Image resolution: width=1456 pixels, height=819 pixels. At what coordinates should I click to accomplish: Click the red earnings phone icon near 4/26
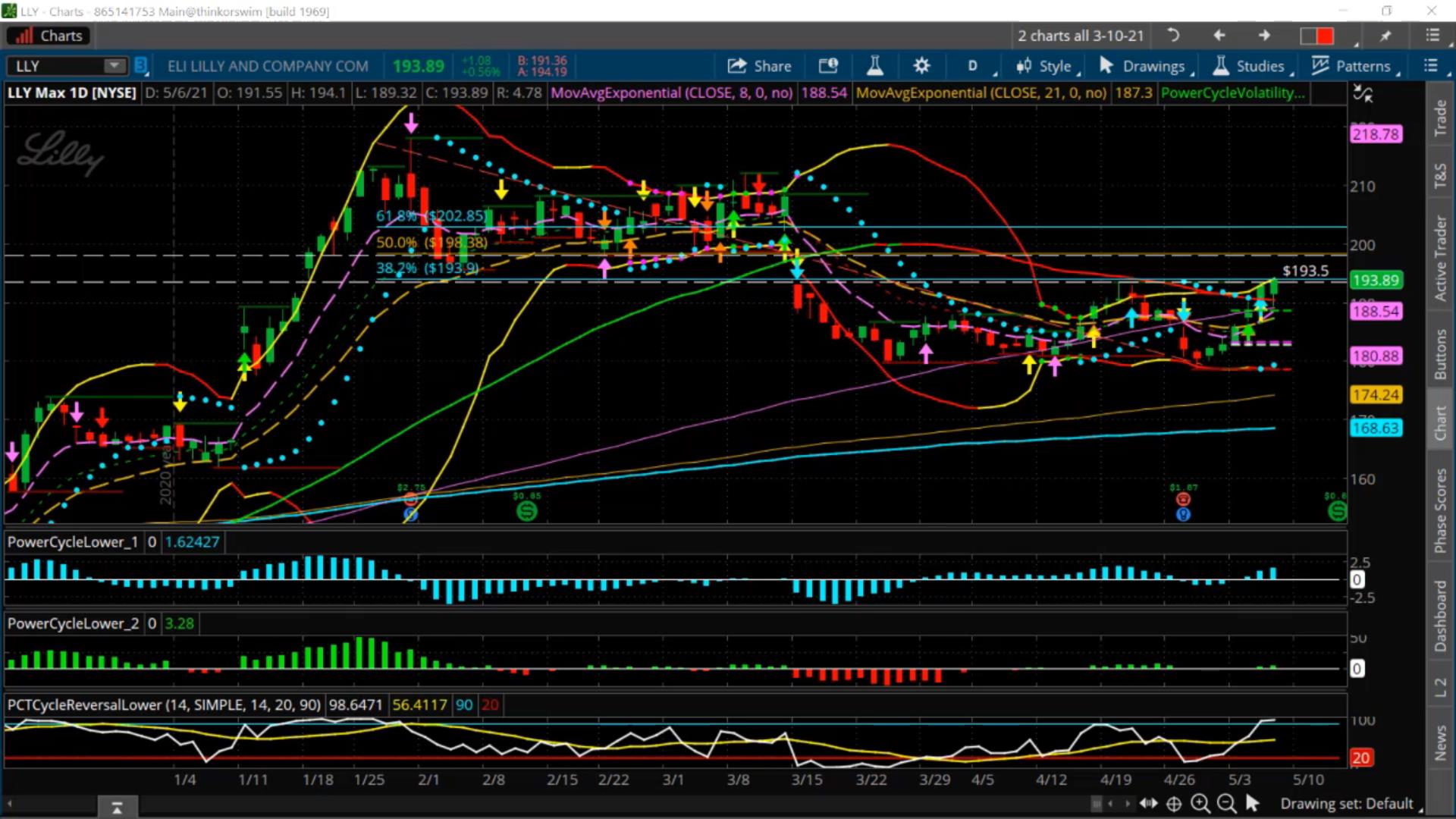click(x=1183, y=499)
